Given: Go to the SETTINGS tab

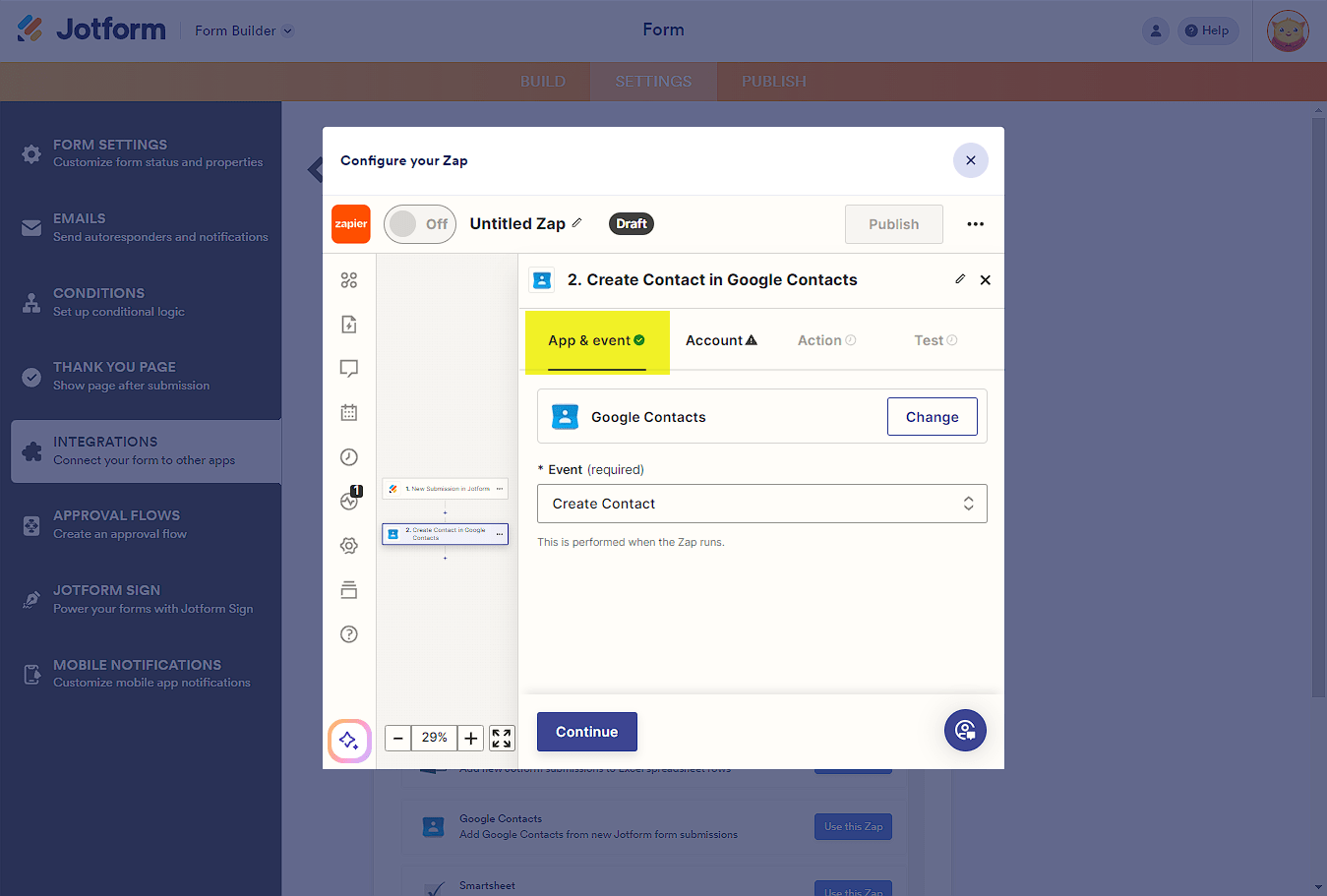Looking at the screenshot, I should (x=653, y=82).
